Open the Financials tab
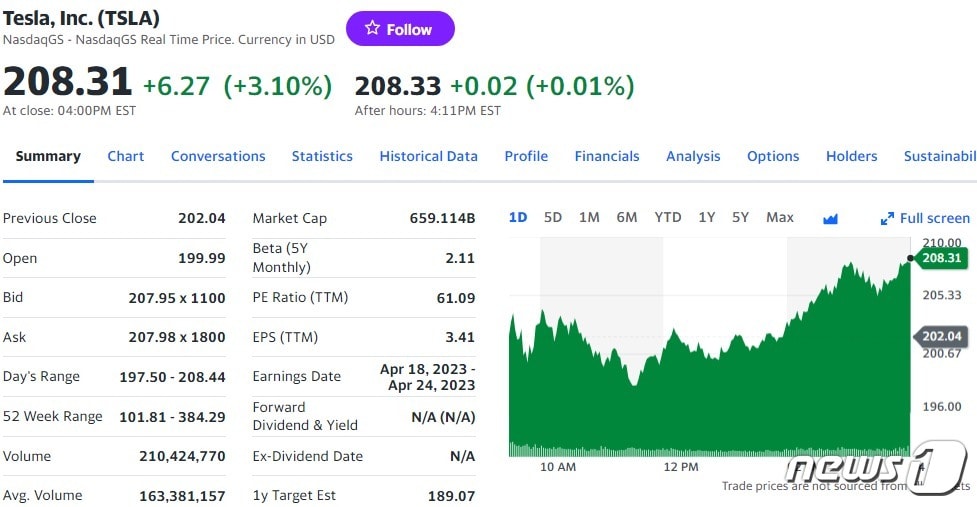 pyautogui.click(x=607, y=156)
